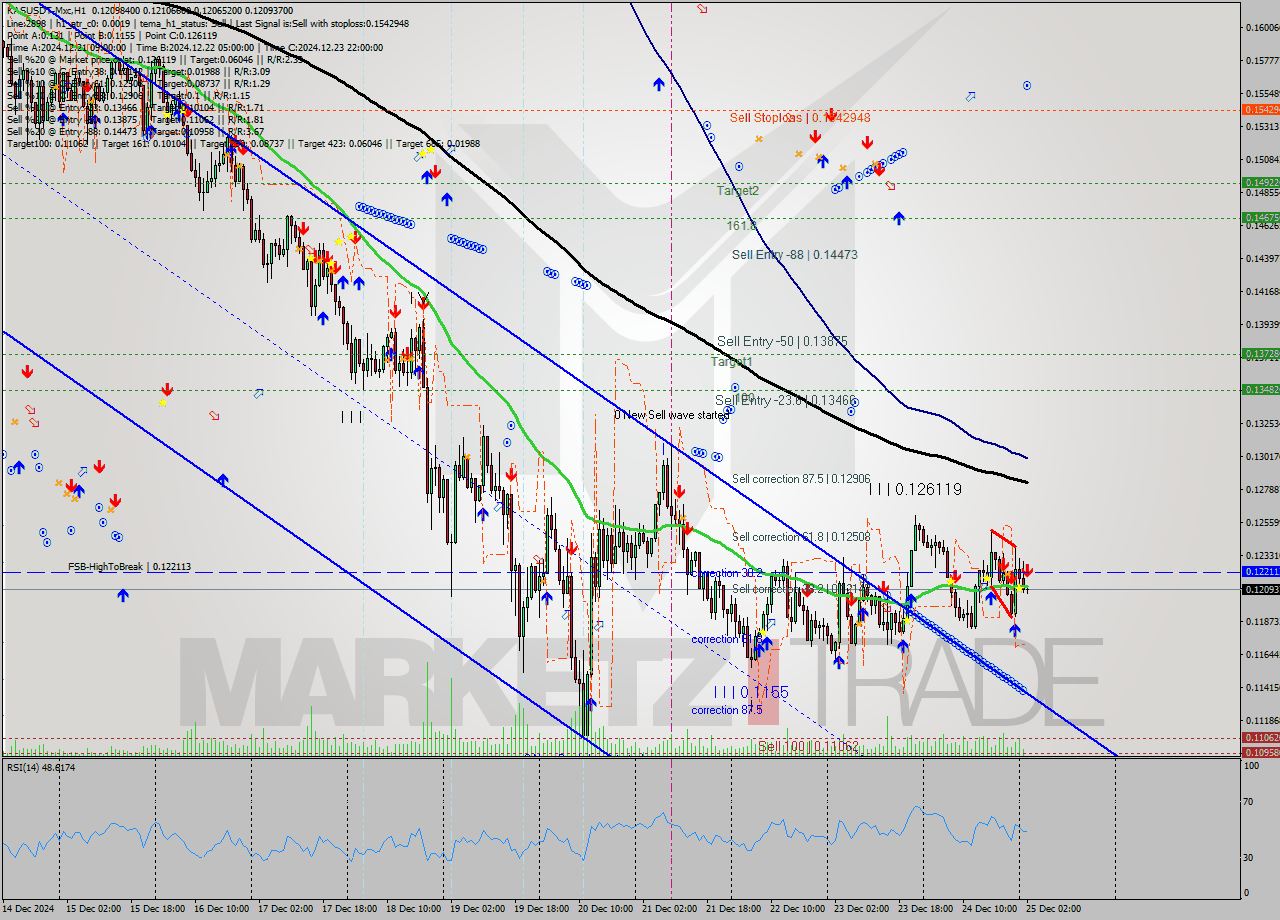Click the '16 Dec 10:00' time label

click(220, 909)
